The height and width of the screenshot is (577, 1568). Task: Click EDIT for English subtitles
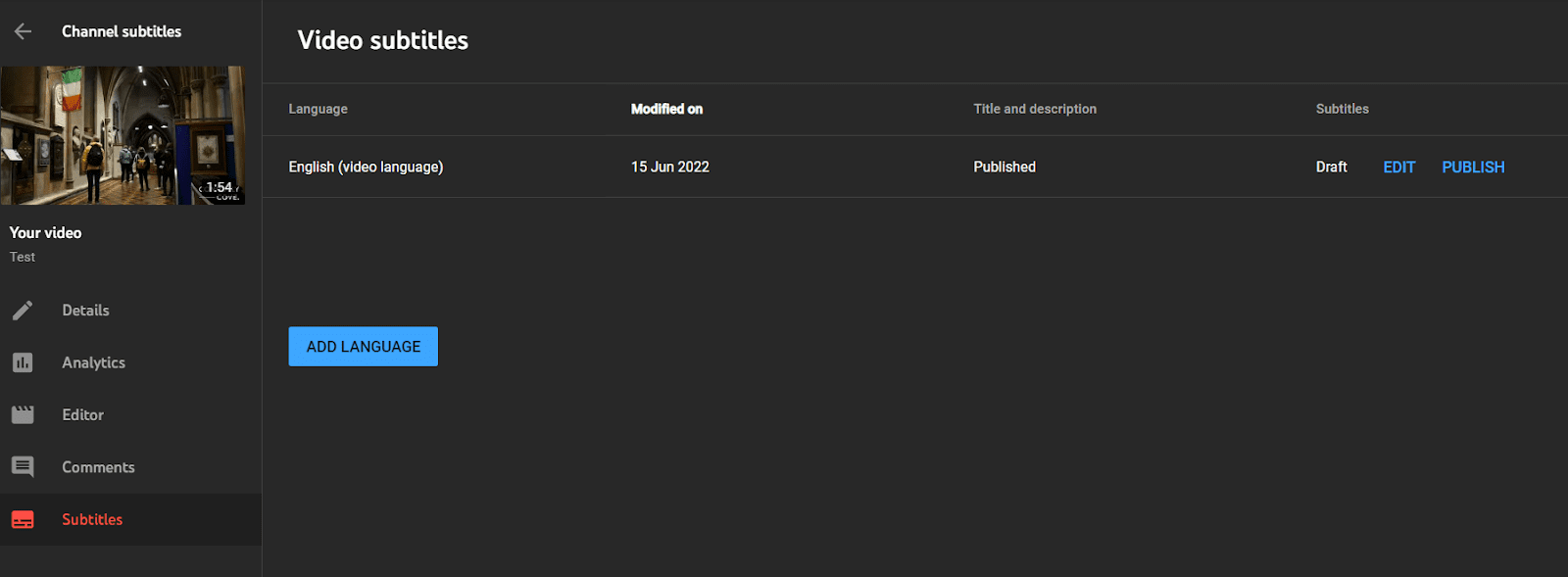tap(1398, 168)
